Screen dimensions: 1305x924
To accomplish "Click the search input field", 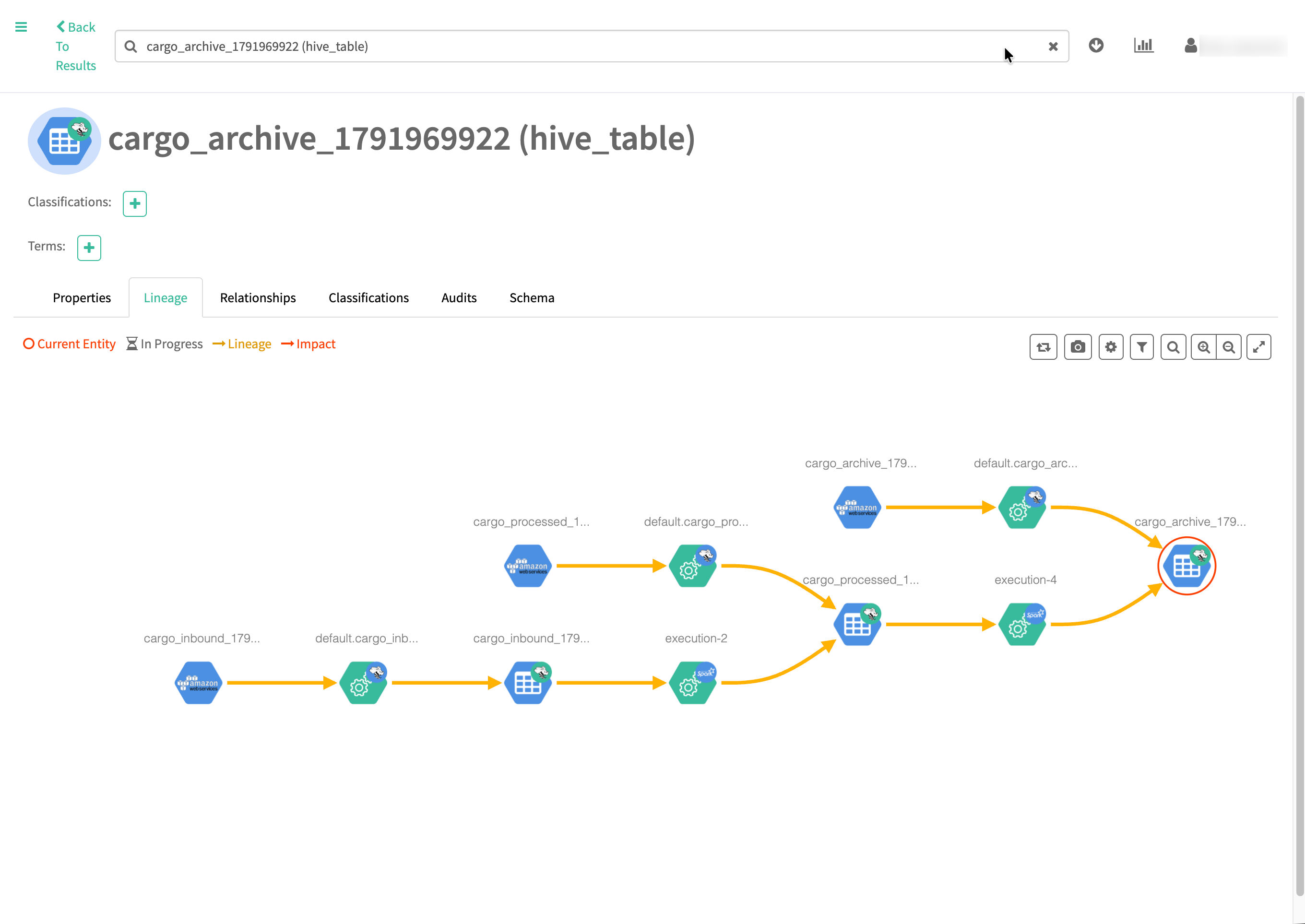I will 592,46.
